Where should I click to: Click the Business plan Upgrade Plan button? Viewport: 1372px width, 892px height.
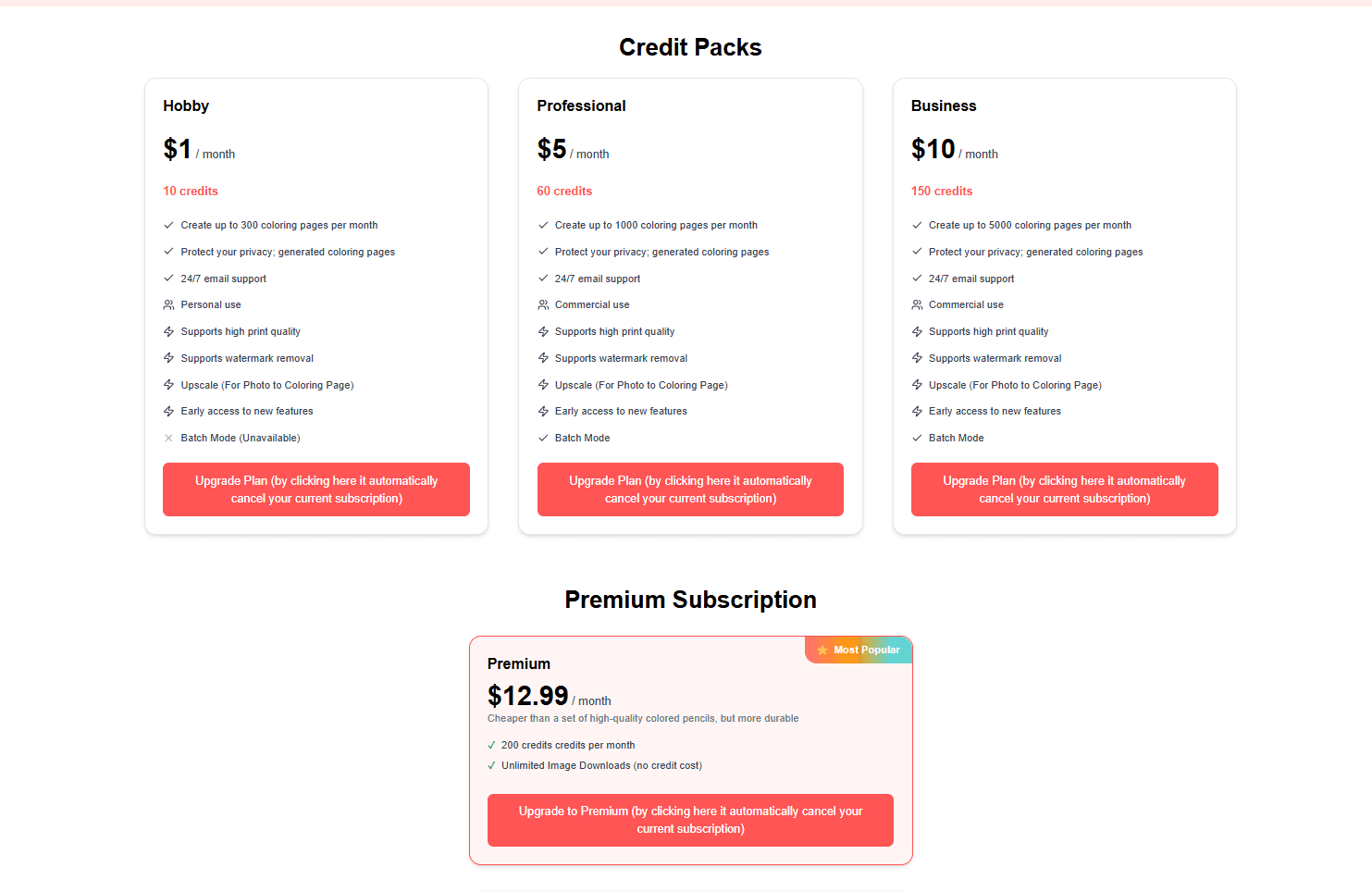pyautogui.click(x=1064, y=489)
